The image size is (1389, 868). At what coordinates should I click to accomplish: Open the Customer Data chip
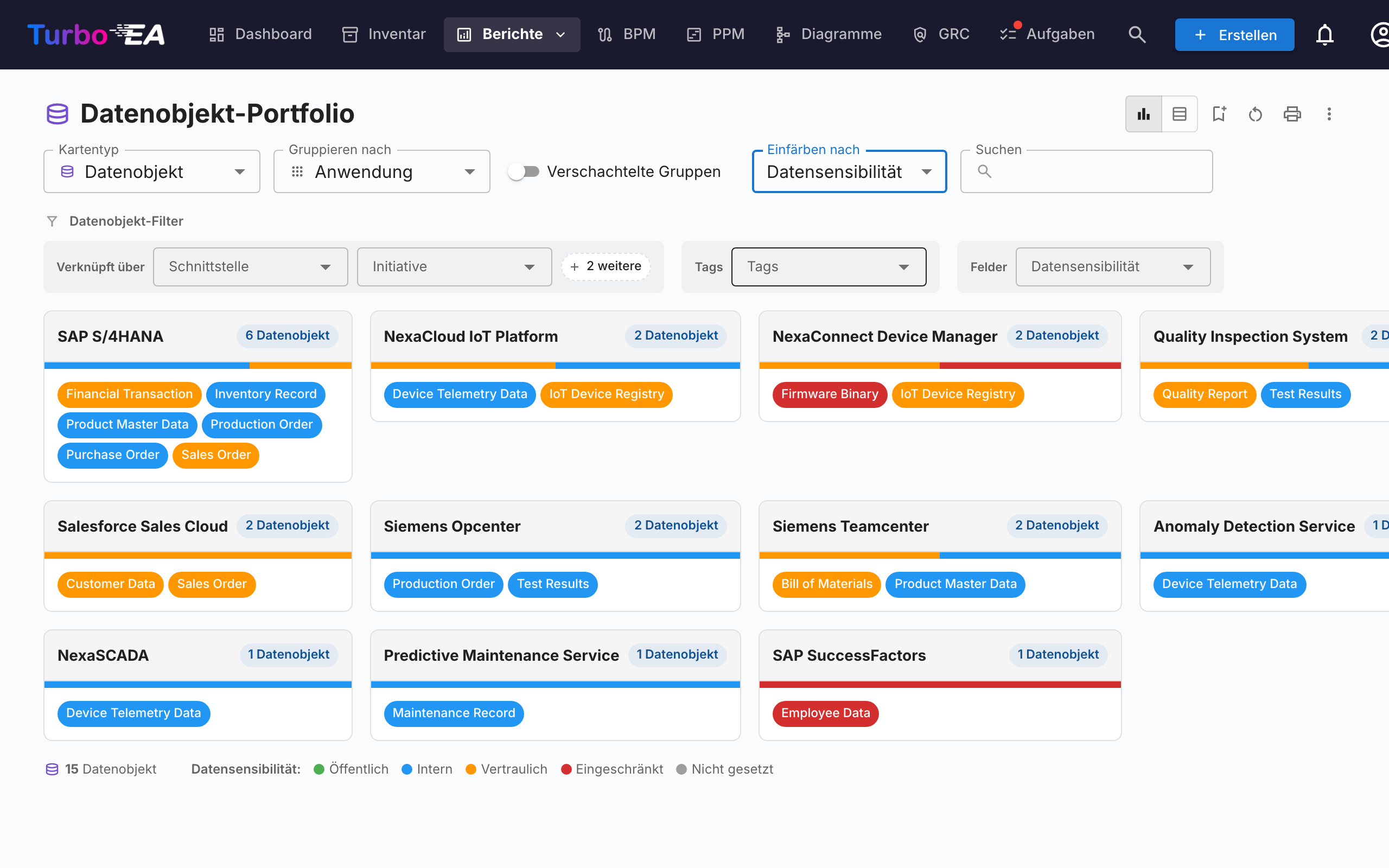click(110, 584)
